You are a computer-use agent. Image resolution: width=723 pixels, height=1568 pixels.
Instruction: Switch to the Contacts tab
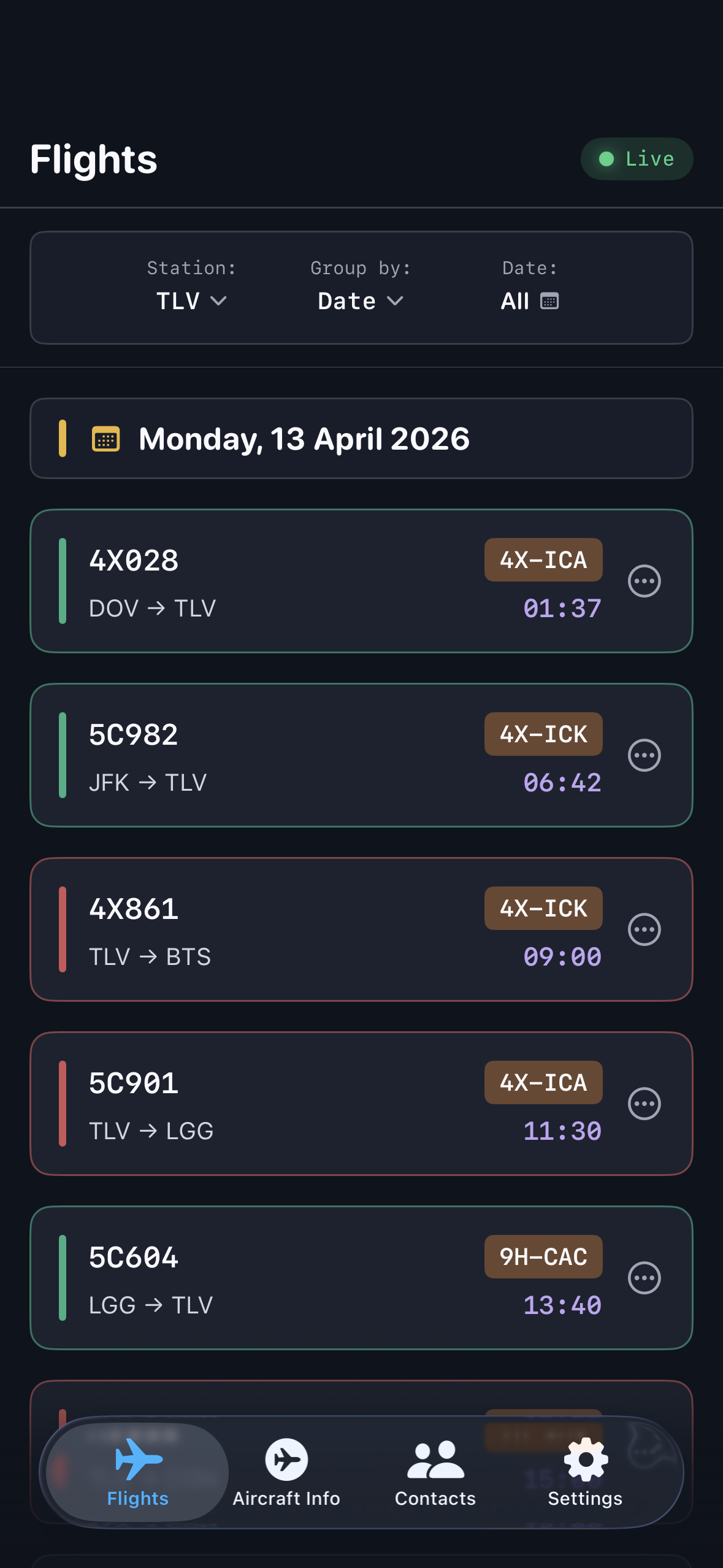tap(435, 1472)
